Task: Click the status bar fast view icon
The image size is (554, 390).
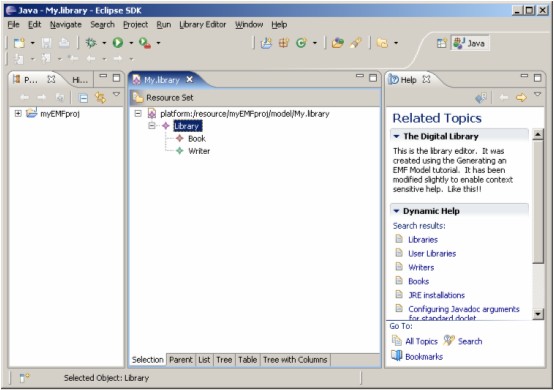Action: click(x=24, y=378)
